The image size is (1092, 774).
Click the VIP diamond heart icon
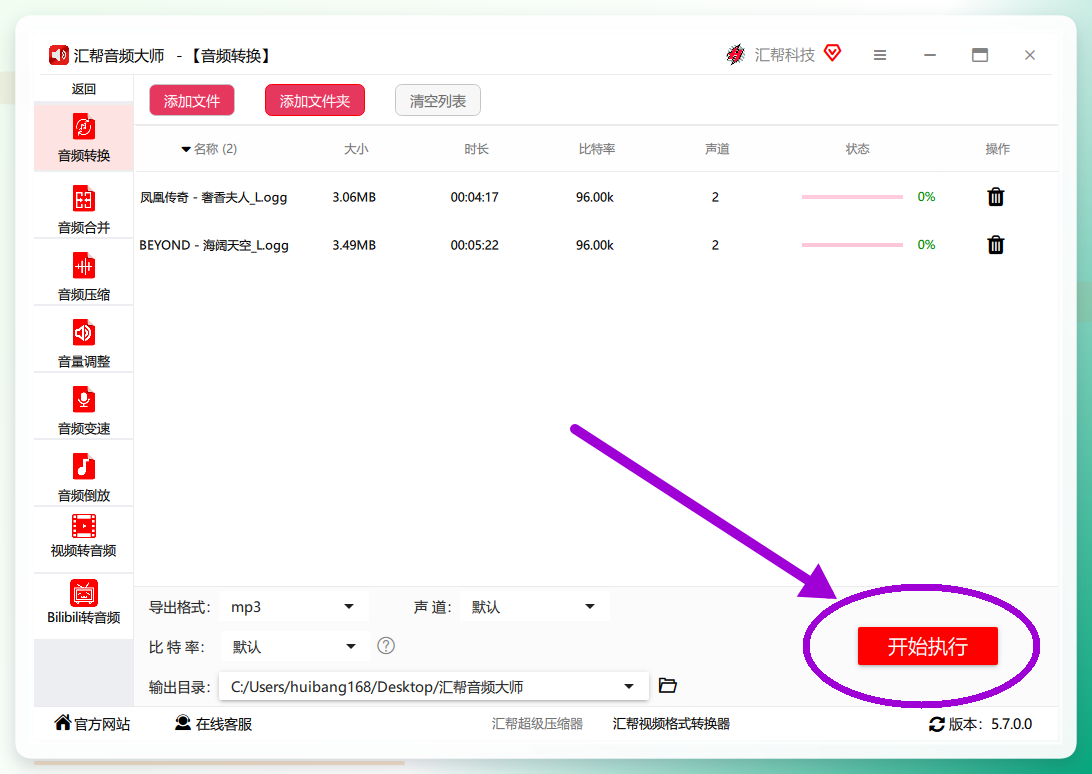(x=832, y=53)
